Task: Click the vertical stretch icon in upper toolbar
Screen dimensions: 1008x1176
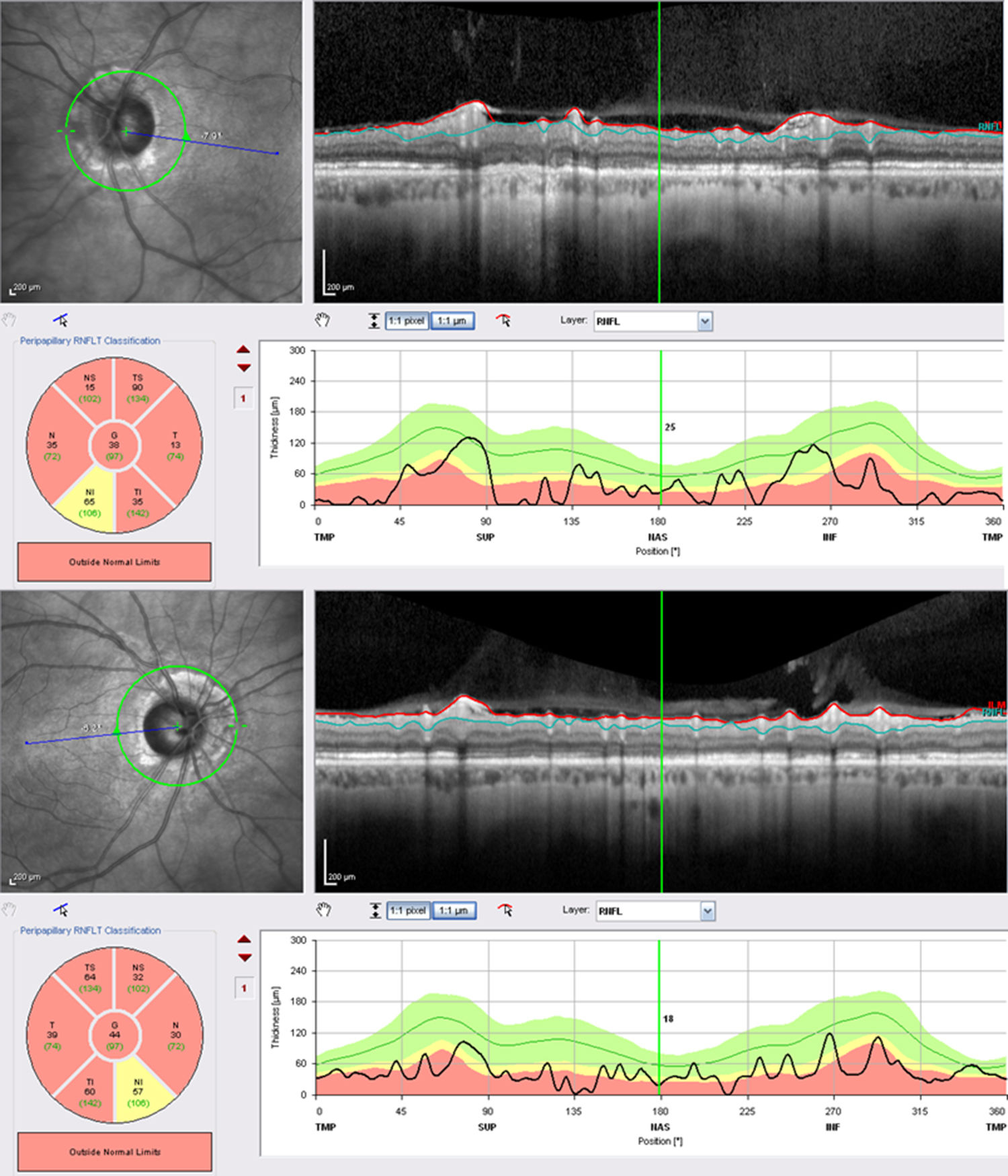Action: [374, 321]
